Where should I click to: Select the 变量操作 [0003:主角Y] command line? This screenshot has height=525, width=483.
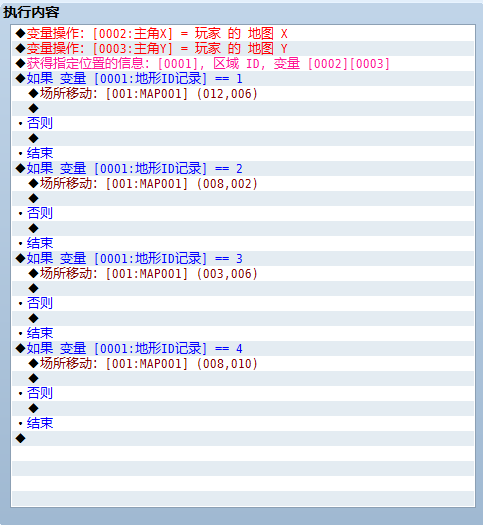coord(243,49)
